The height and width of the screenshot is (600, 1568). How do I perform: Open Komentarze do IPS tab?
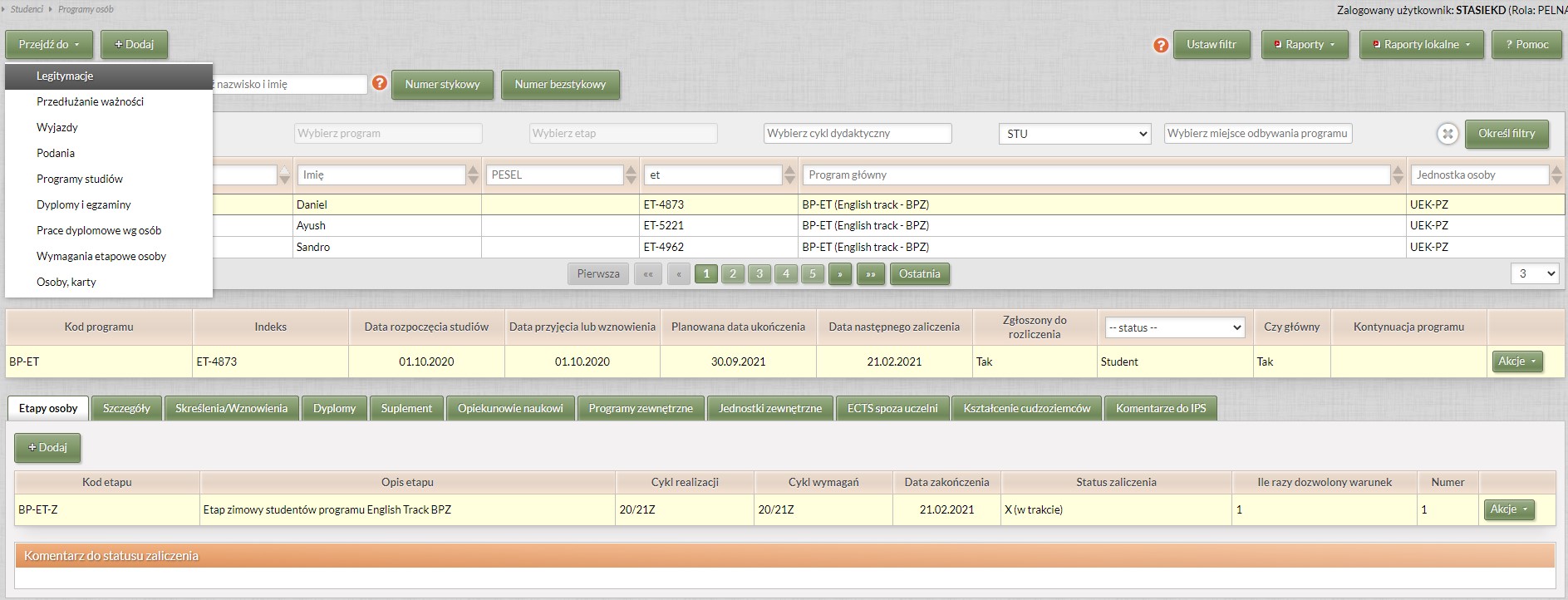point(1161,408)
